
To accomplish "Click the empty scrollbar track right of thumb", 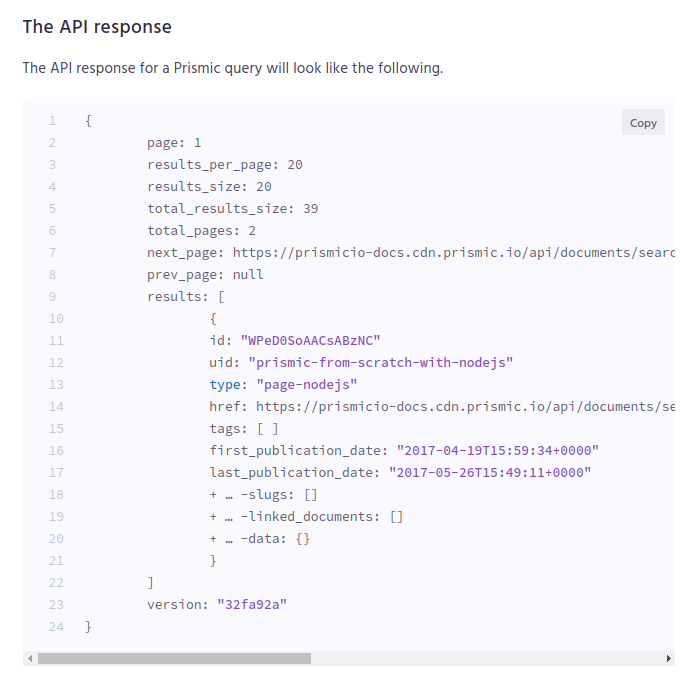I will point(487,658).
